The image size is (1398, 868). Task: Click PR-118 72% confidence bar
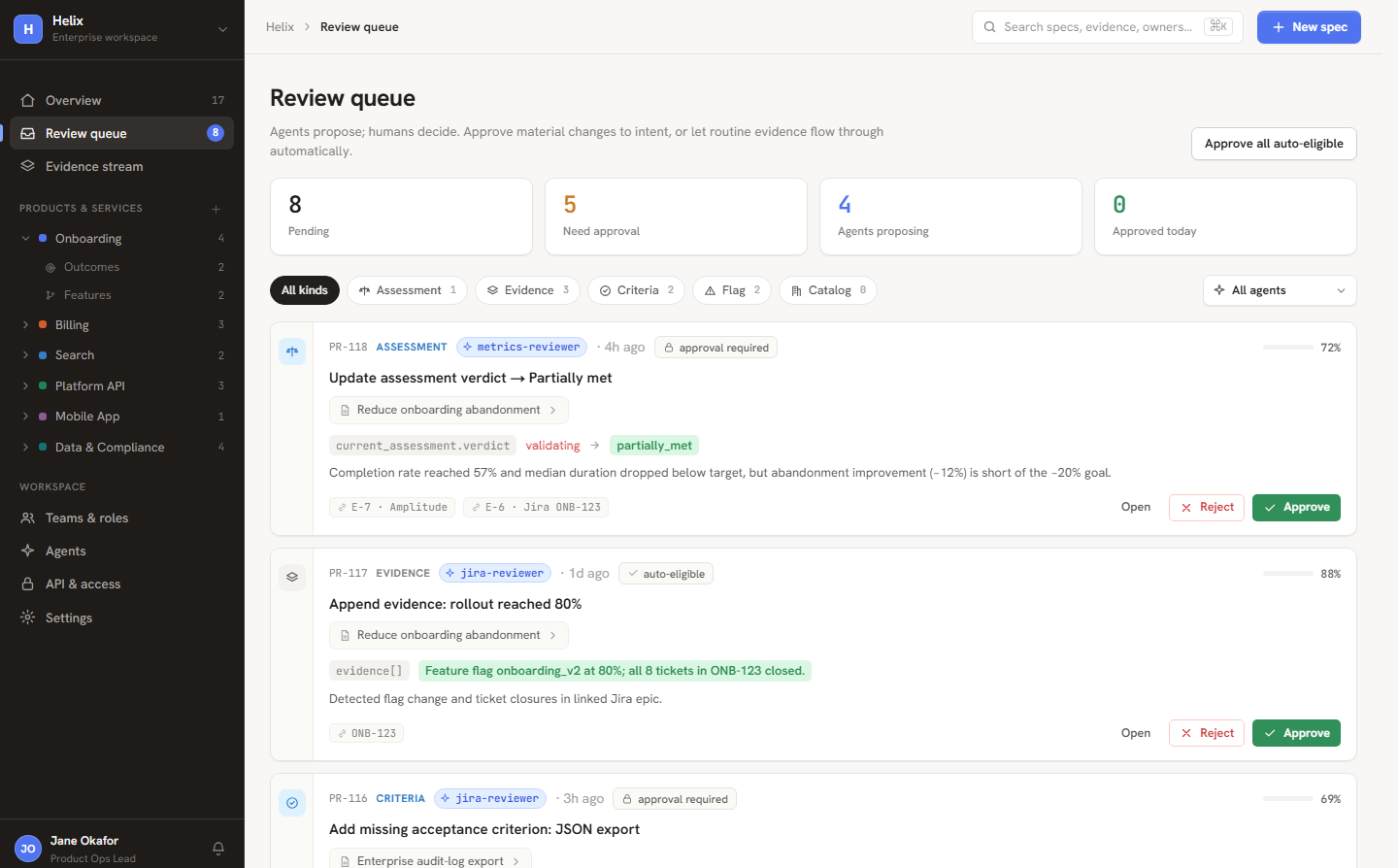coord(1288,347)
